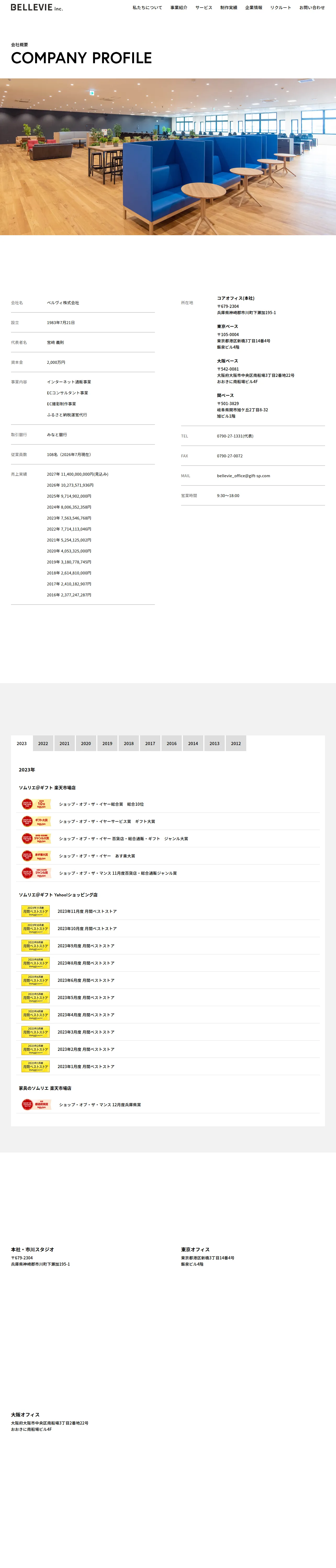Click the heading ソムリエ@ギフト 楽天市場店
This screenshot has height=1568, width=336.
[48, 788]
